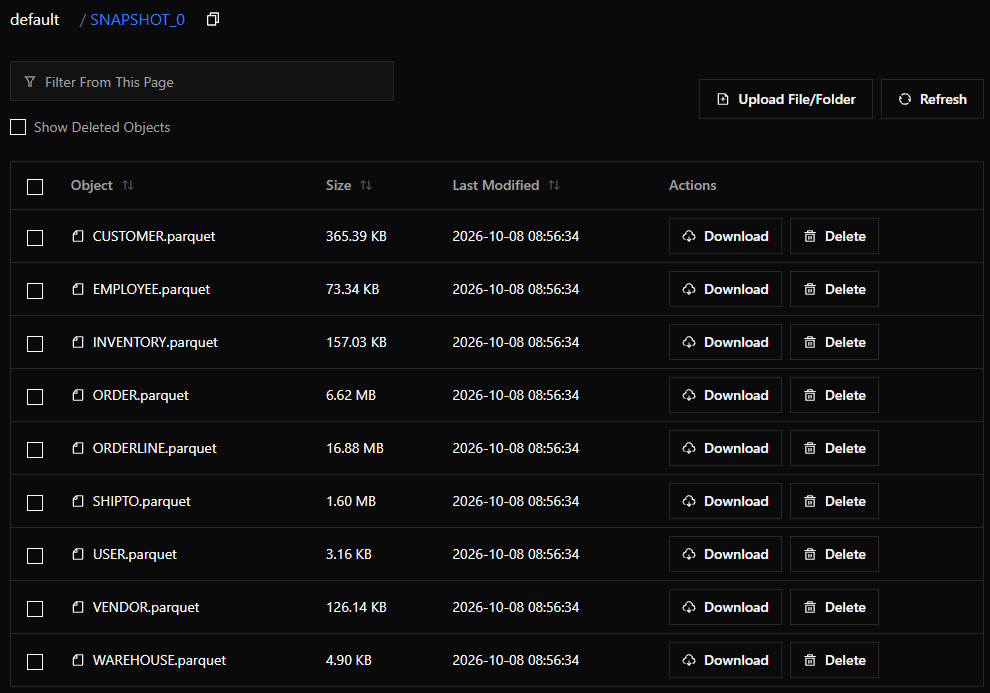Click the 365.39 KB size value

point(356,236)
